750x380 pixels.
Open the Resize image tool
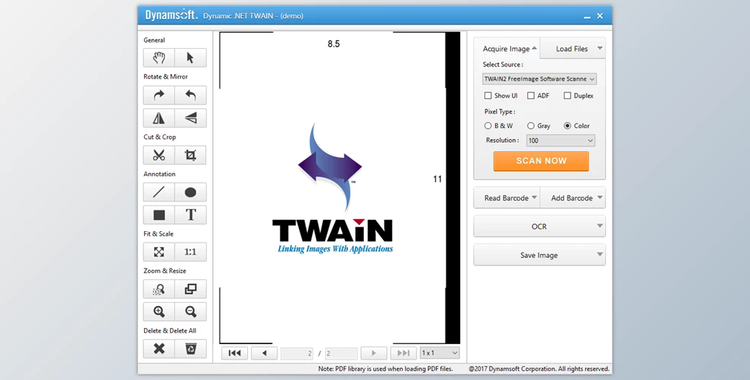[x=190, y=289]
